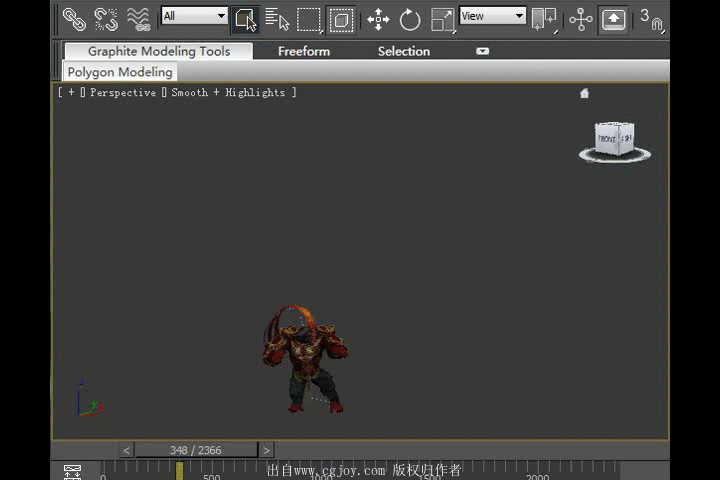Click the Polygon Modeling panel button
This screenshot has height=480, width=720.
click(x=120, y=72)
